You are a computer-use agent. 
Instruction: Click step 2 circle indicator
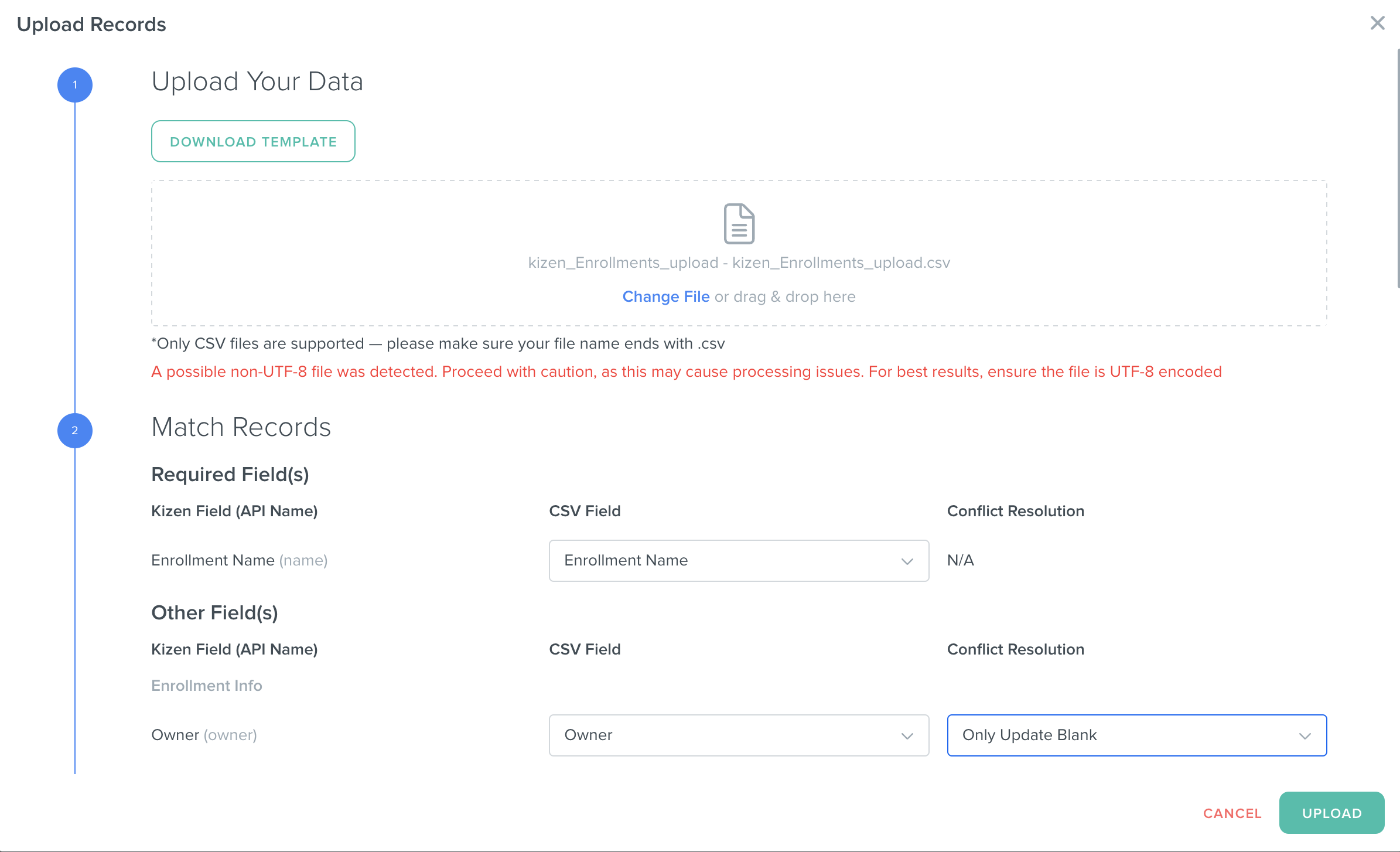coord(75,431)
